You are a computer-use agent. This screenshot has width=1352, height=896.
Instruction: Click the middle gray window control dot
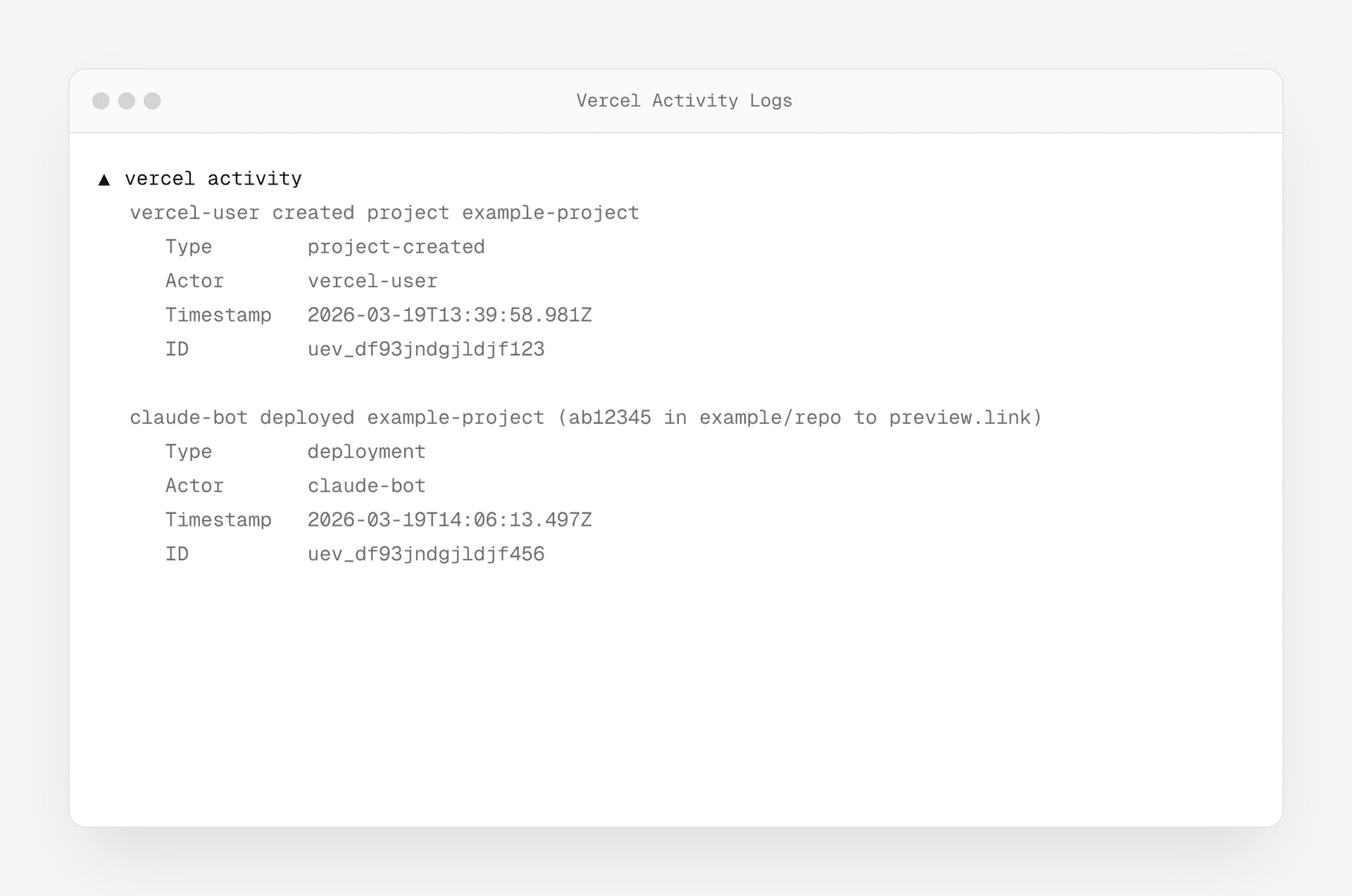click(x=127, y=101)
